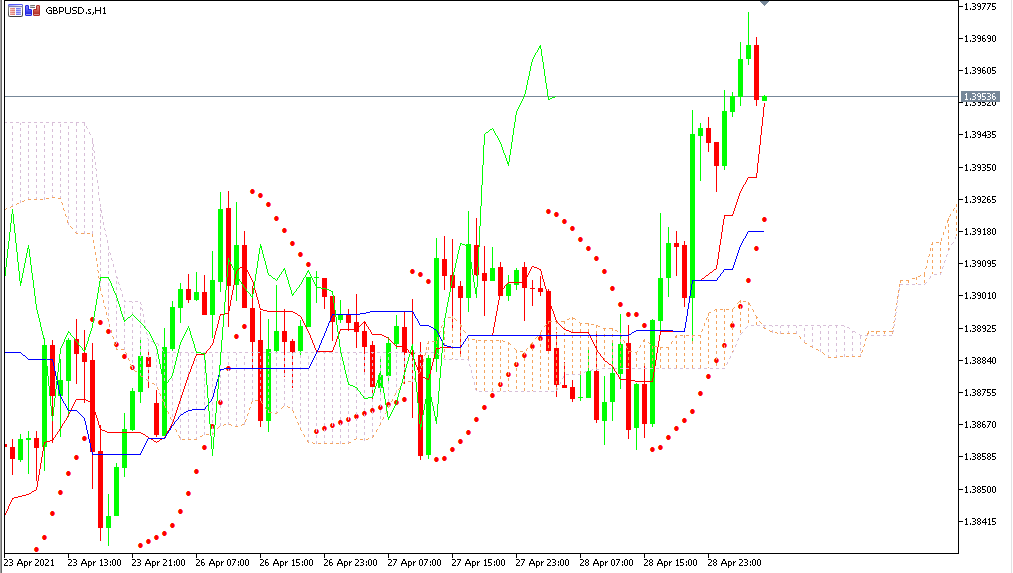Click the 28 Apr 23:00 time label
Viewport: 1013px width, 573px height.
(734, 563)
